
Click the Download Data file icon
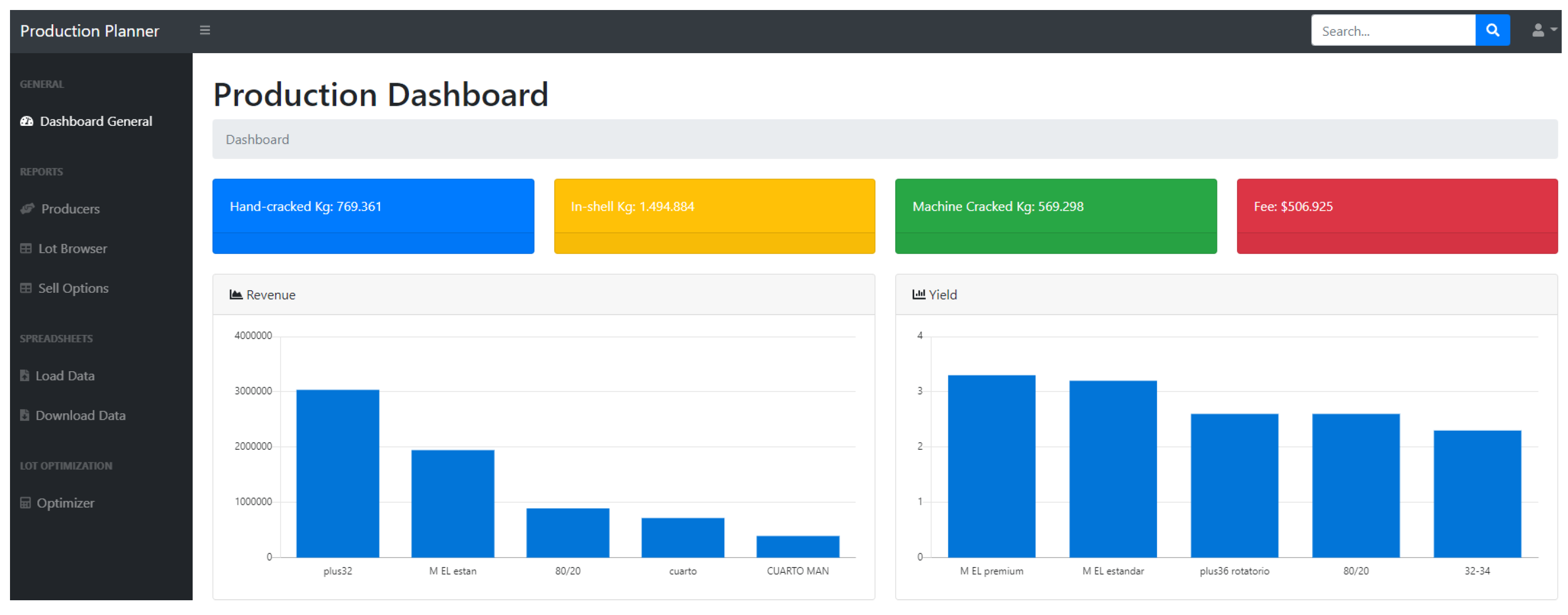24,415
